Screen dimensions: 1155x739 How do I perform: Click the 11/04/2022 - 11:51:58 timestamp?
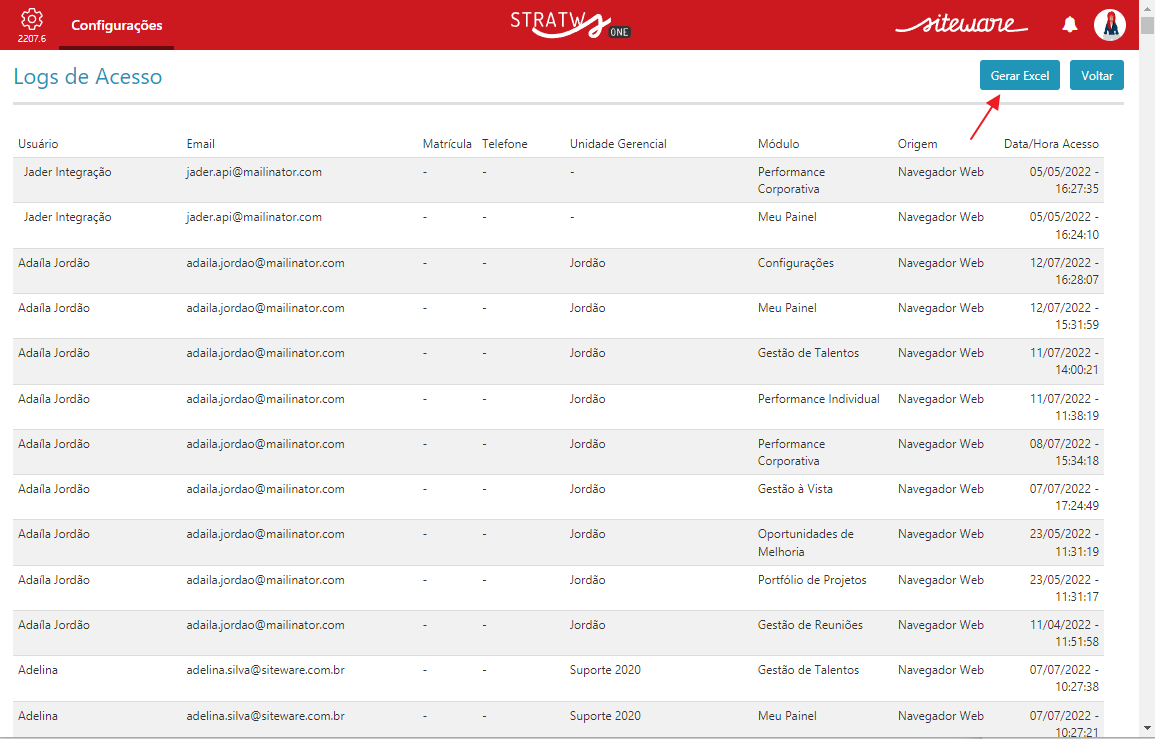1064,633
